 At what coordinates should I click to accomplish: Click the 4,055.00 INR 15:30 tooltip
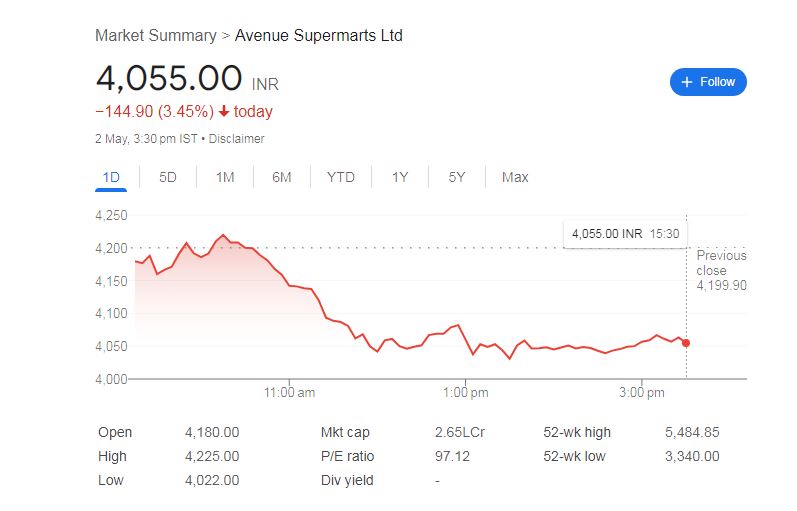click(x=625, y=233)
